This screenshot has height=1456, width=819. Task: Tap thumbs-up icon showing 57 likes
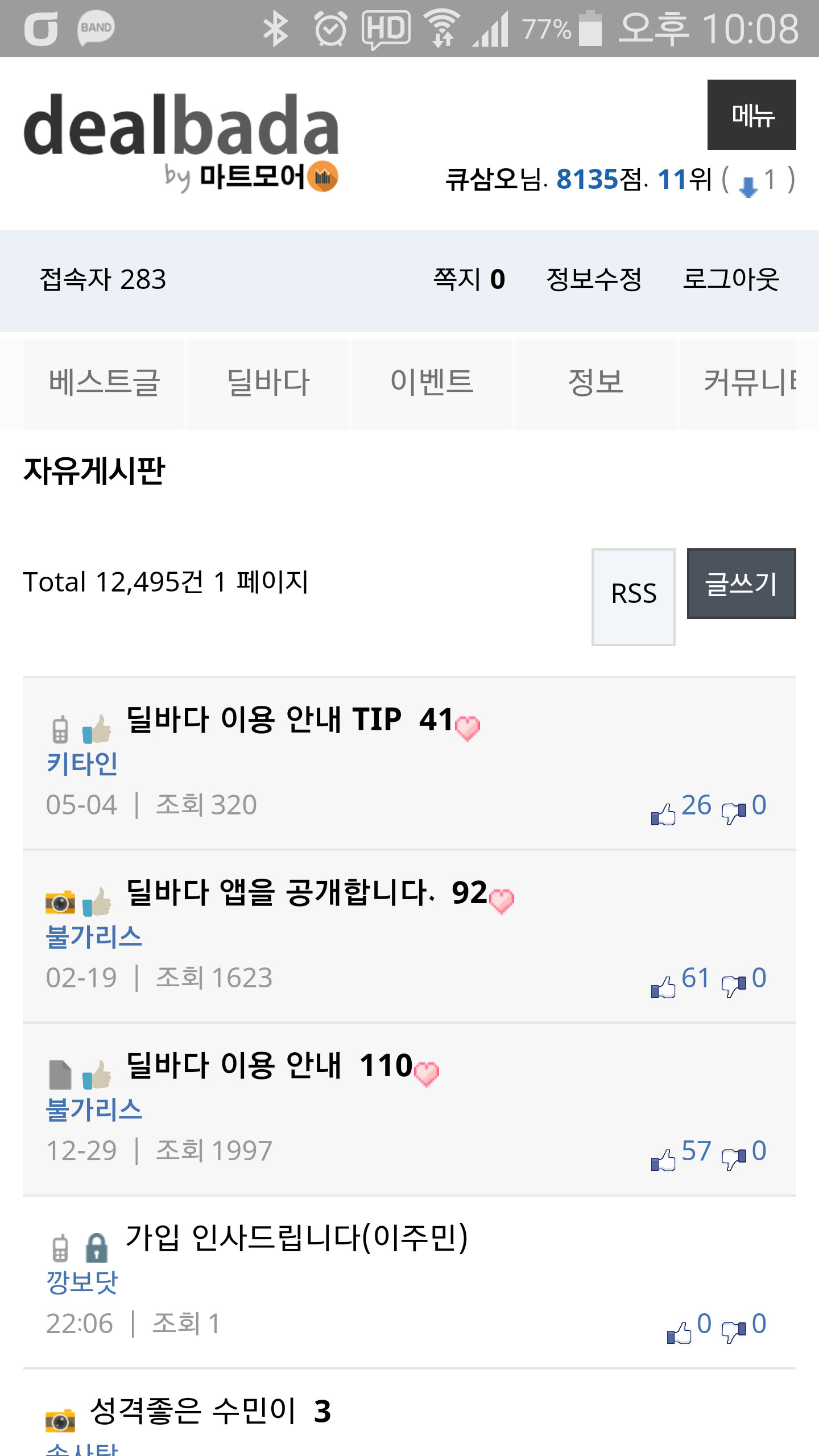click(663, 1160)
